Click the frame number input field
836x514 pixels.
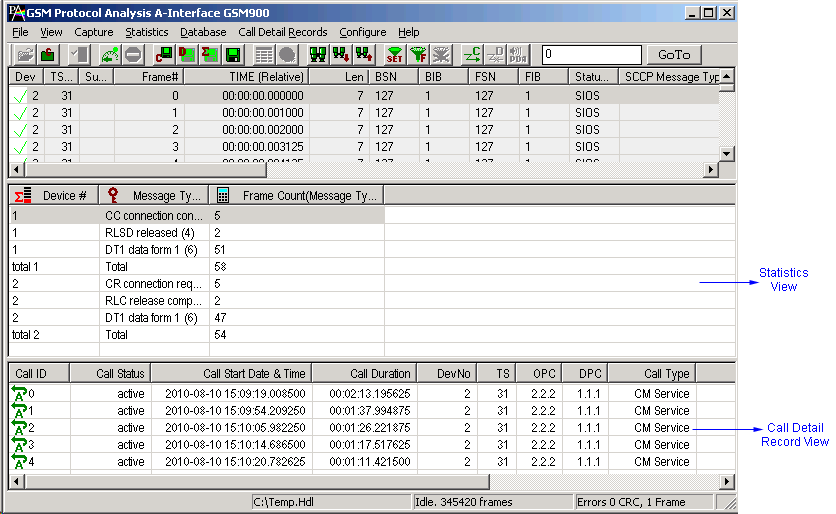pos(591,54)
